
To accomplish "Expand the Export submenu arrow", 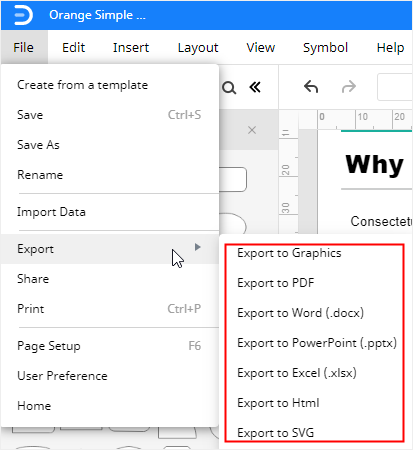I will (x=198, y=247).
